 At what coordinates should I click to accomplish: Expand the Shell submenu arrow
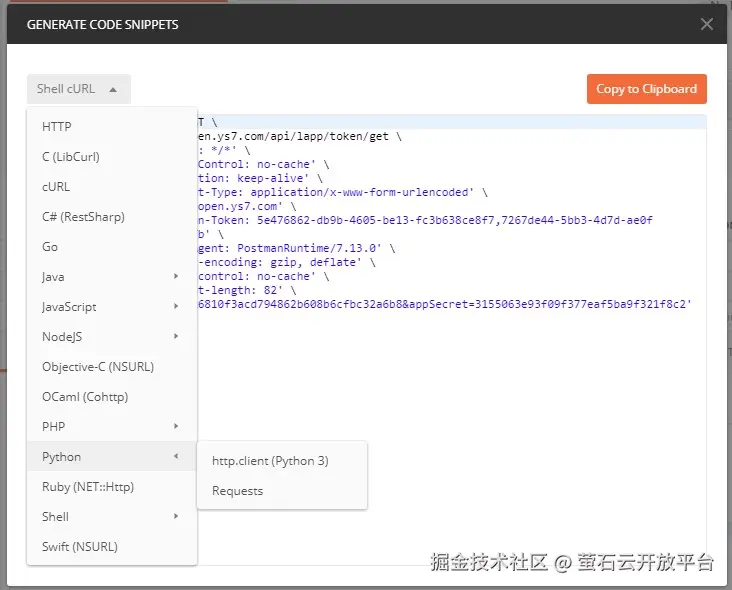tap(176, 516)
